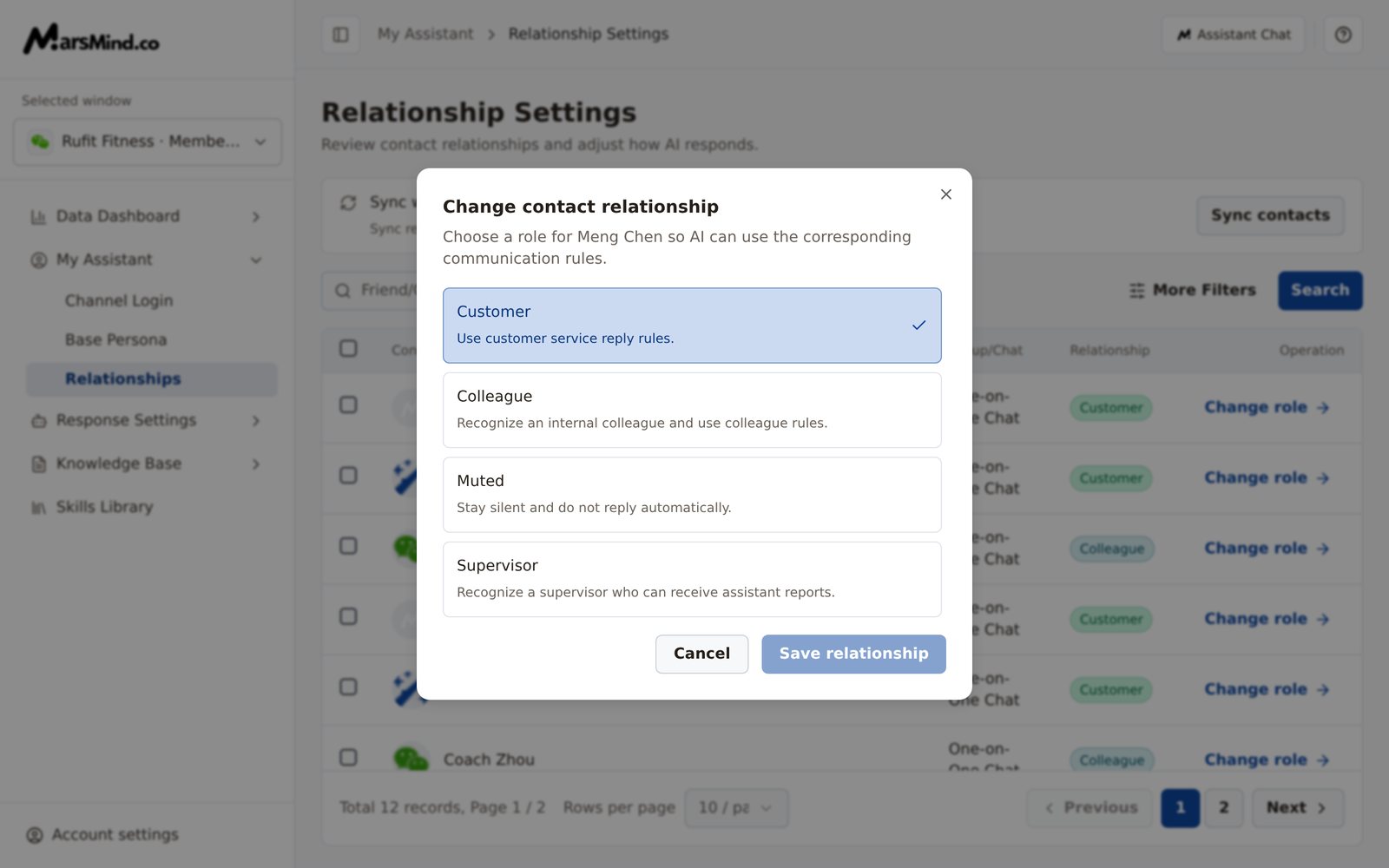Click the Account settings user icon

tap(35, 835)
